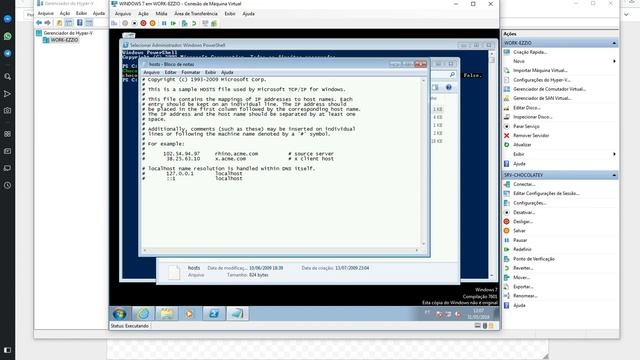Open Formatar menu in Notepad
Image resolution: width=640 pixels, height=360 pixels.
(191, 72)
